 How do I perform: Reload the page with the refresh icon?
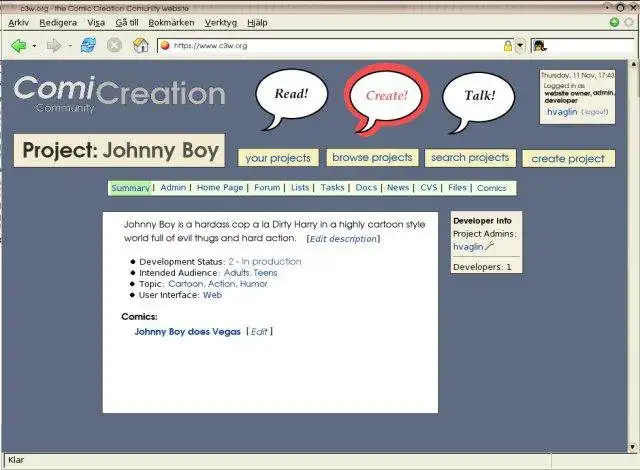89,45
